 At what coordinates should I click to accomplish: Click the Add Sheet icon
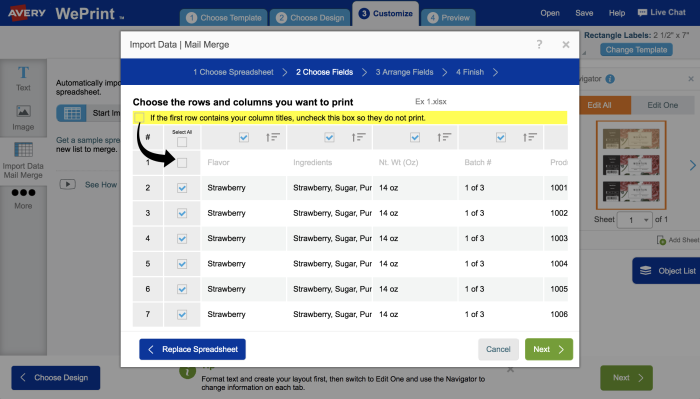click(x=661, y=240)
